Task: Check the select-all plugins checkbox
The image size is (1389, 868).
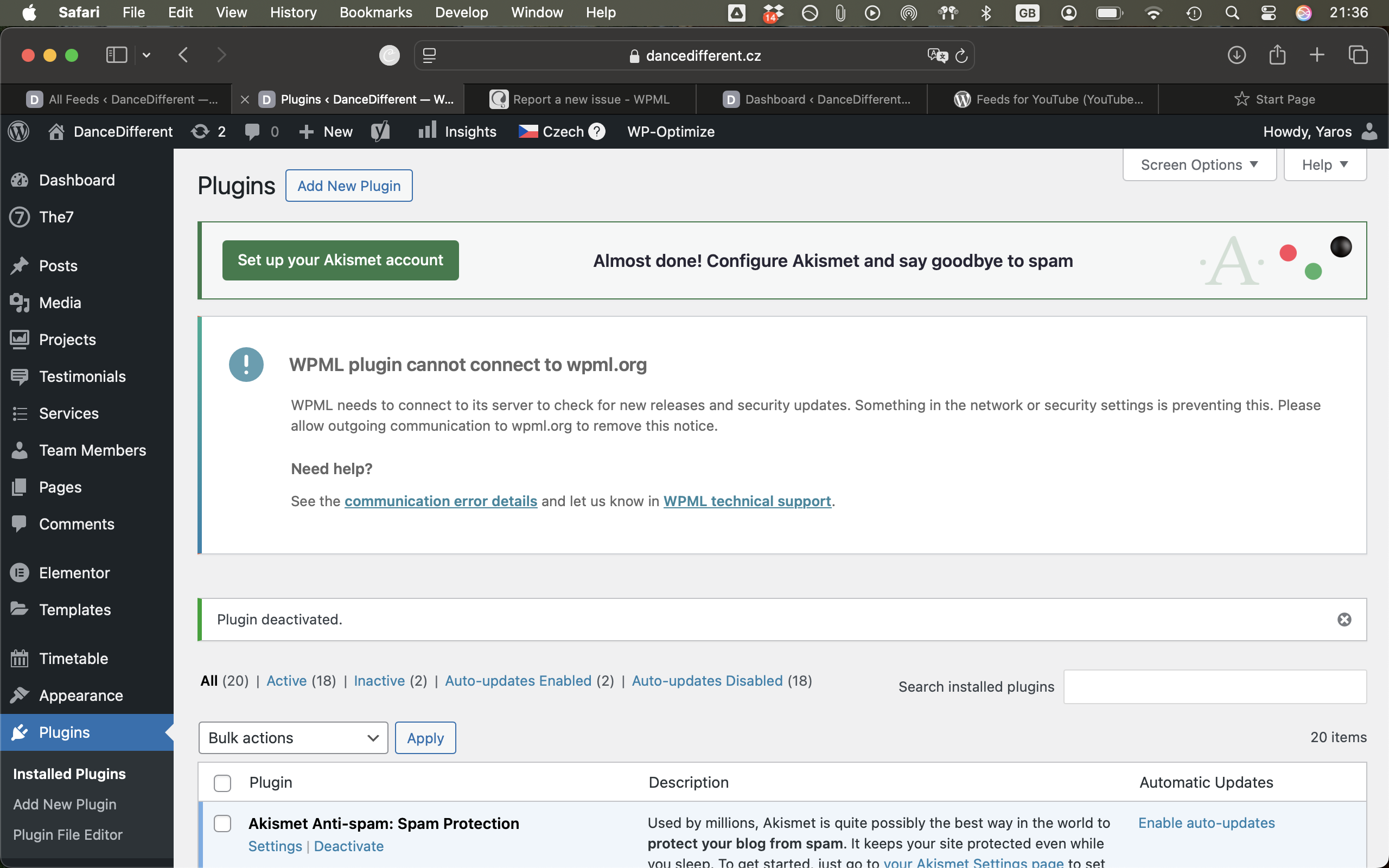Action: click(222, 782)
